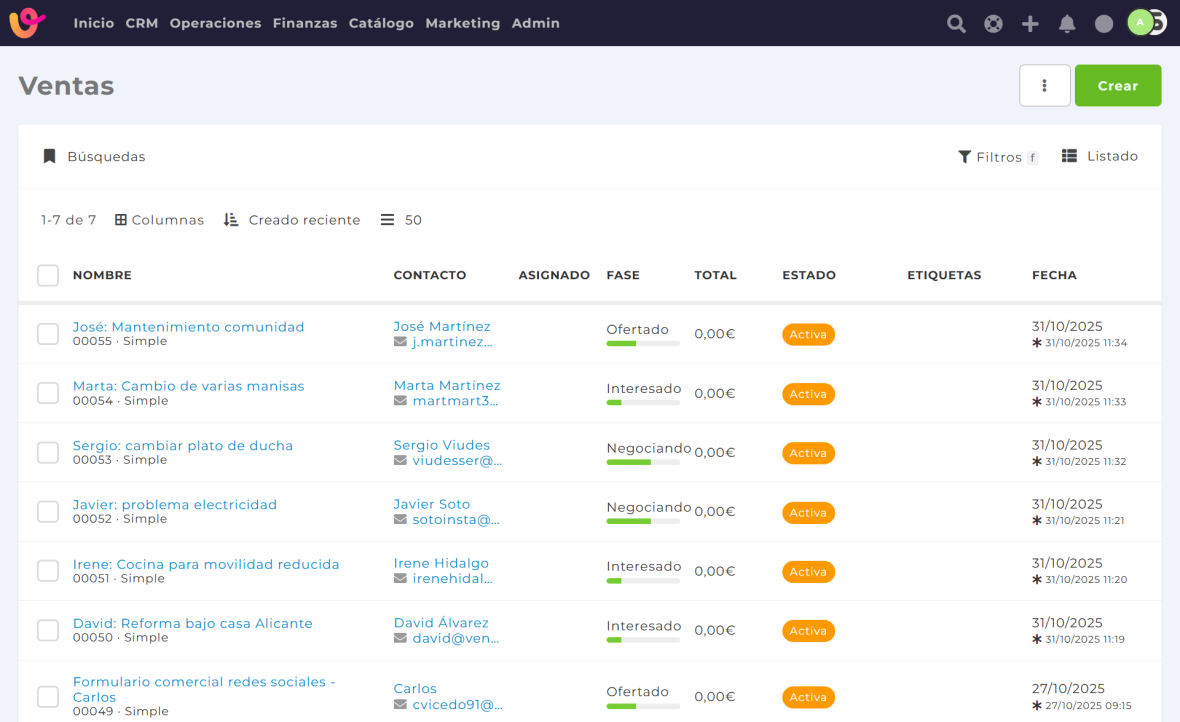Click the plus quick-add icon

click(1030, 23)
